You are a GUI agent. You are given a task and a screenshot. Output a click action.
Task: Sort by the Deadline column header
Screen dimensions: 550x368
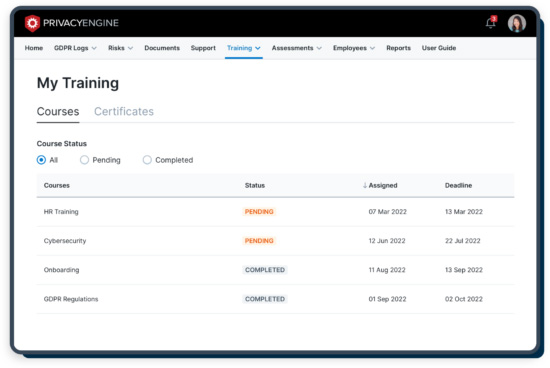tap(458, 185)
